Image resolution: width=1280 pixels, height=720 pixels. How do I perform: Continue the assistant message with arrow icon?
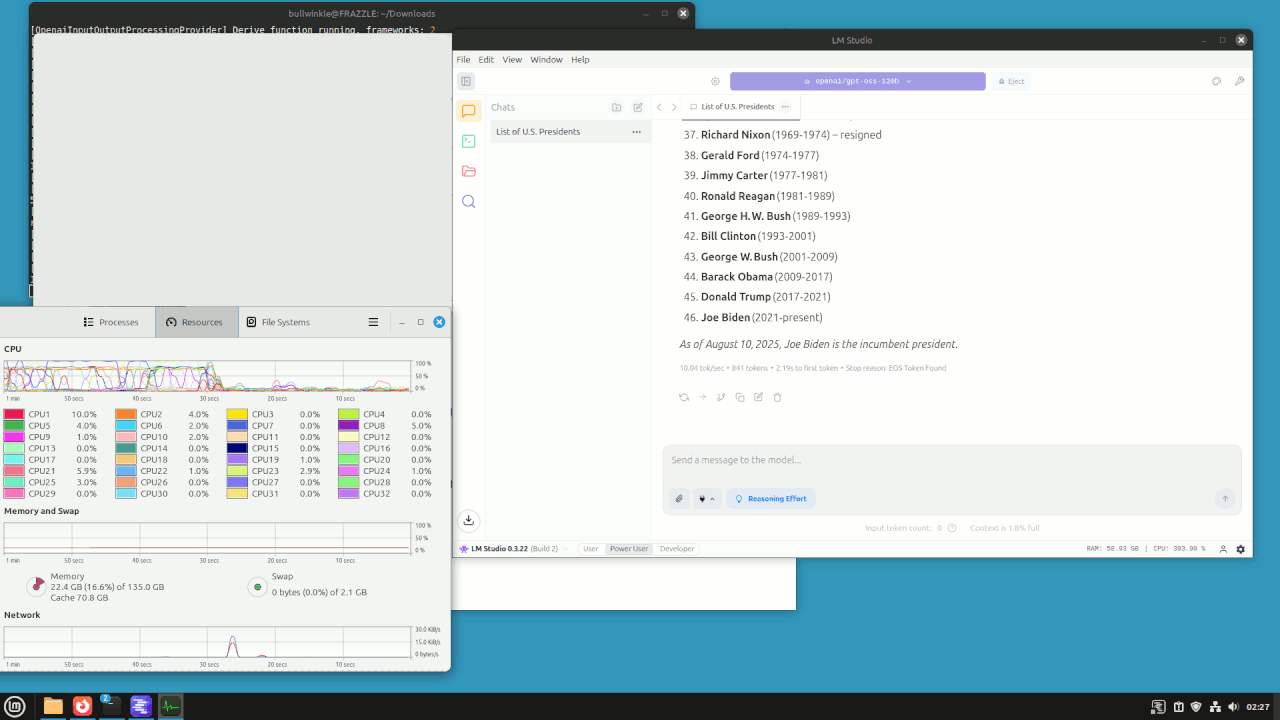point(703,397)
